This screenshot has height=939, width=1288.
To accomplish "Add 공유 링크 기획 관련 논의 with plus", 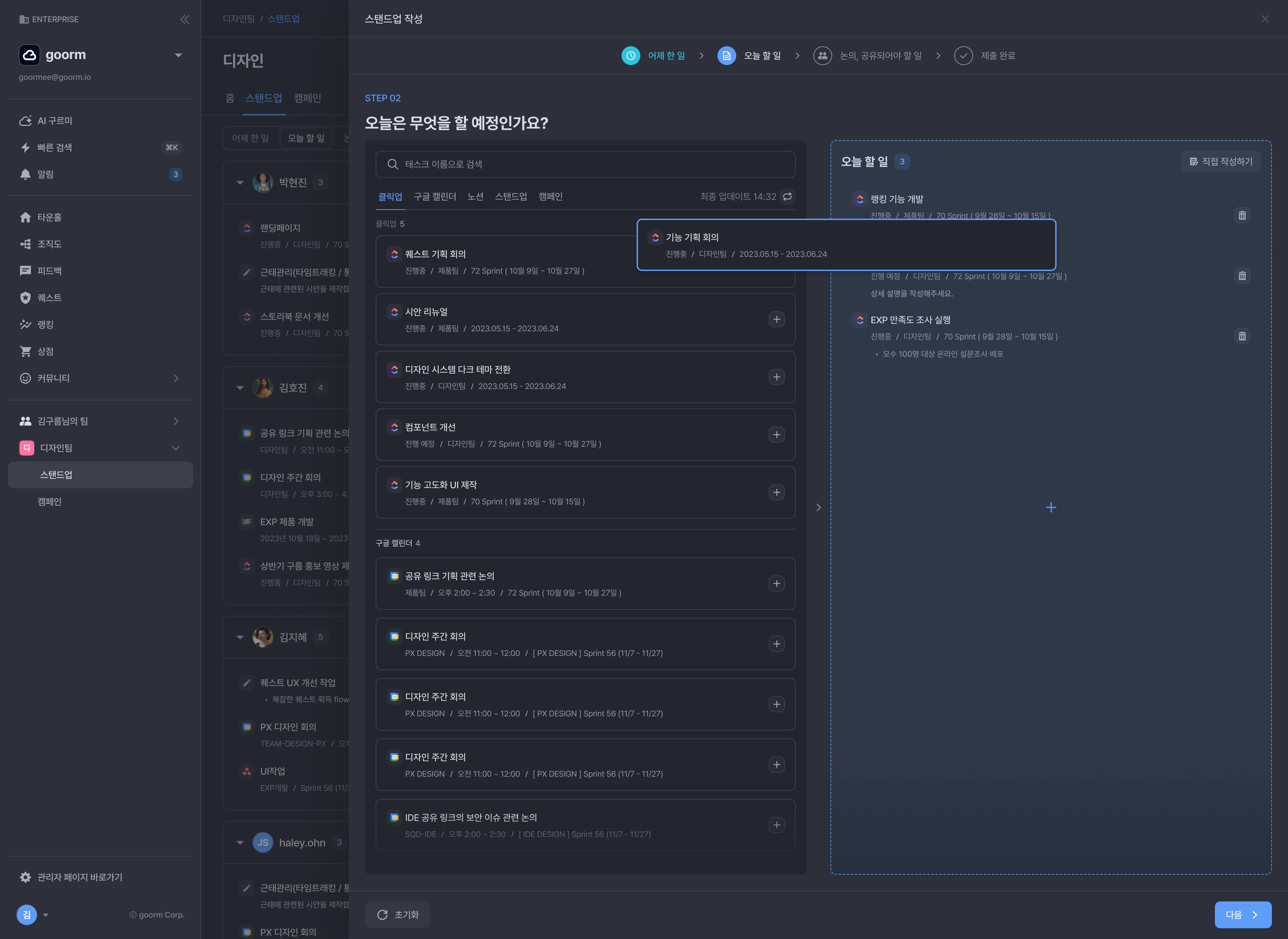I will 776,584.
